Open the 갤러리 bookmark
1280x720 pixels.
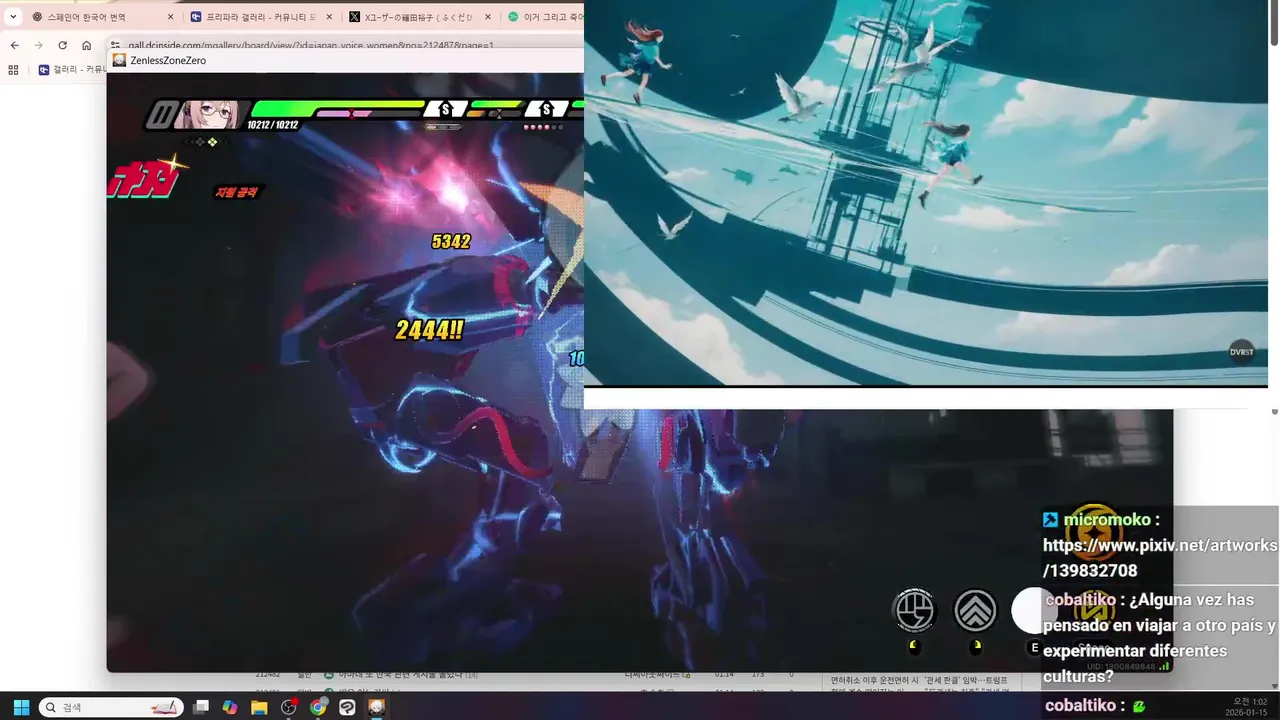71,70
